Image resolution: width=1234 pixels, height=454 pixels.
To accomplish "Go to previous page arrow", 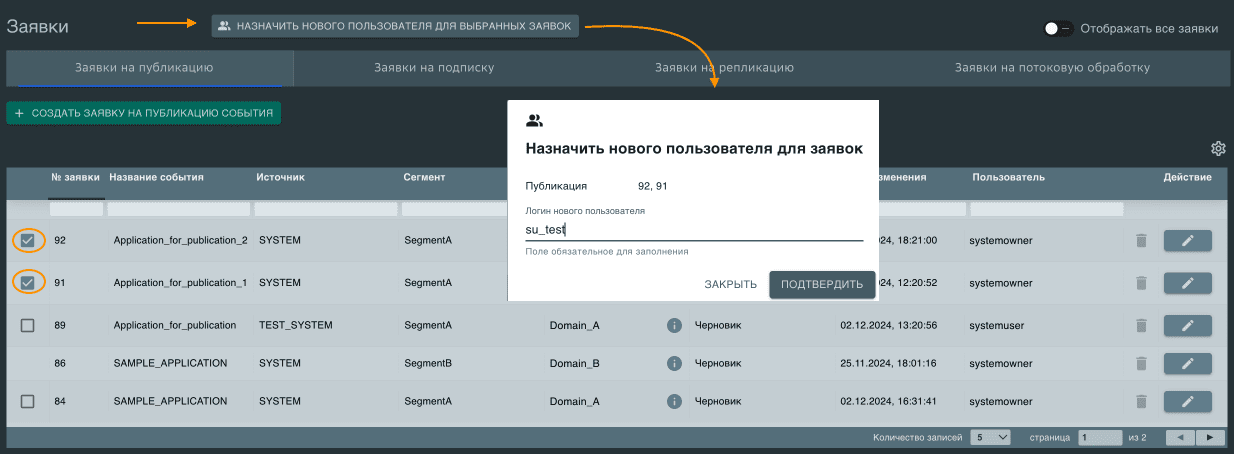I will (x=1182, y=437).
